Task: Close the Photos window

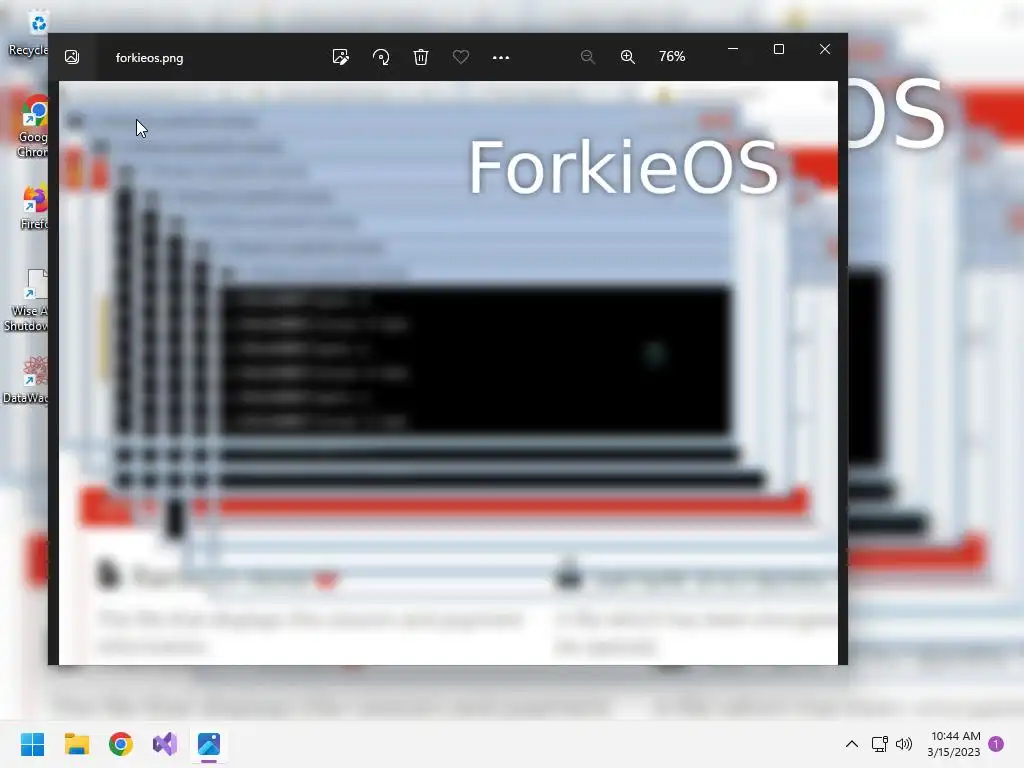Action: pos(825,49)
